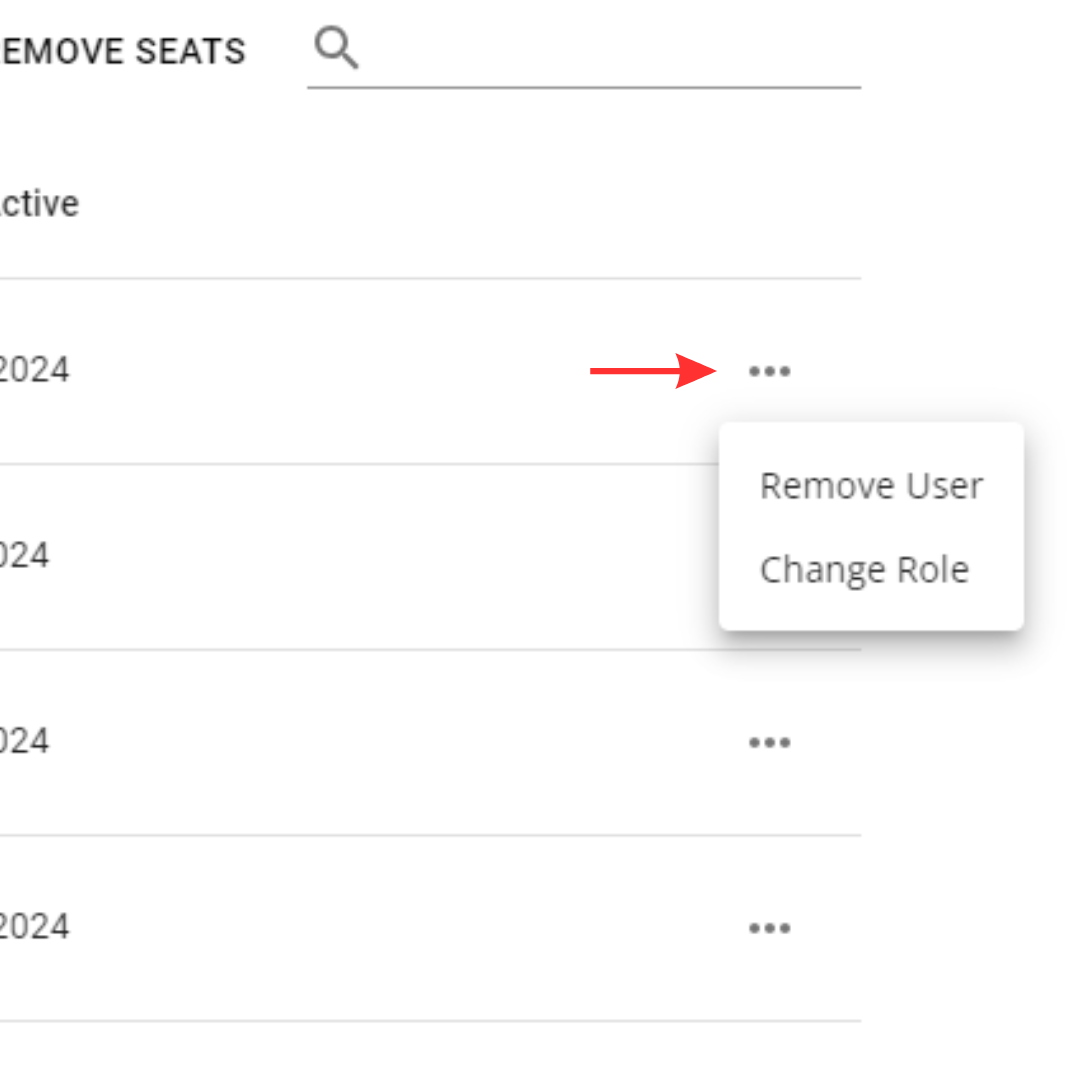Select Remove User from the context menu
The height and width of the screenshot is (1080, 1080).
pos(871,485)
